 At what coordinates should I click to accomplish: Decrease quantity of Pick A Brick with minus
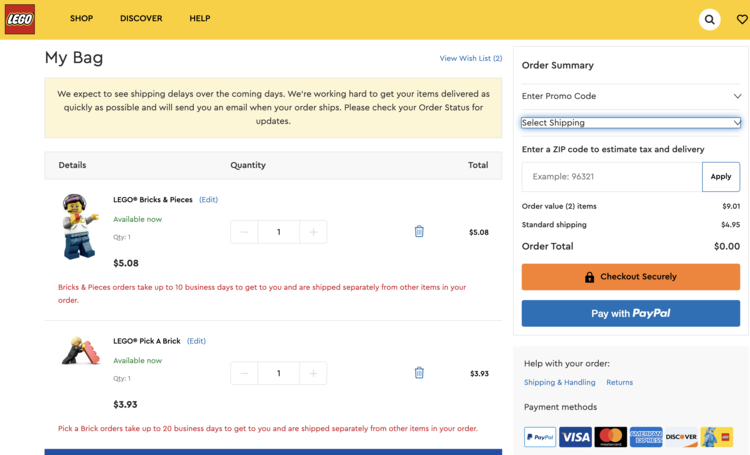coord(244,373)
